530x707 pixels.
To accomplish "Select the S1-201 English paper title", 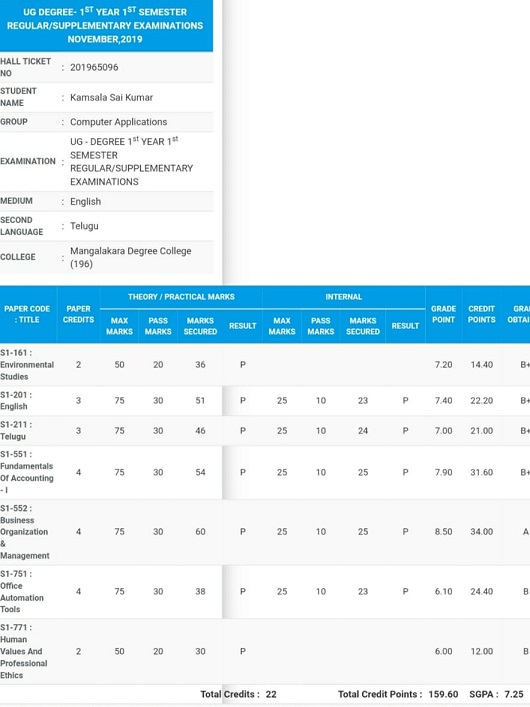I will coord(16,400).
